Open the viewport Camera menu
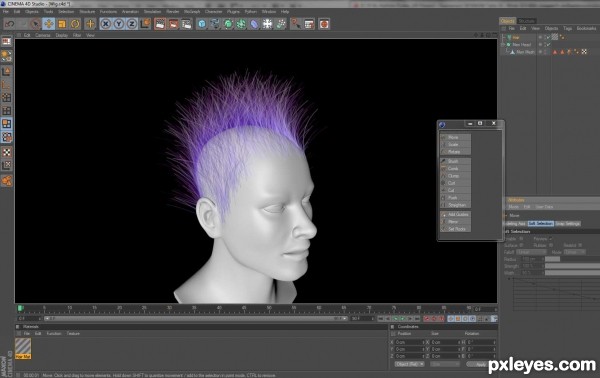 pos(43,35)
